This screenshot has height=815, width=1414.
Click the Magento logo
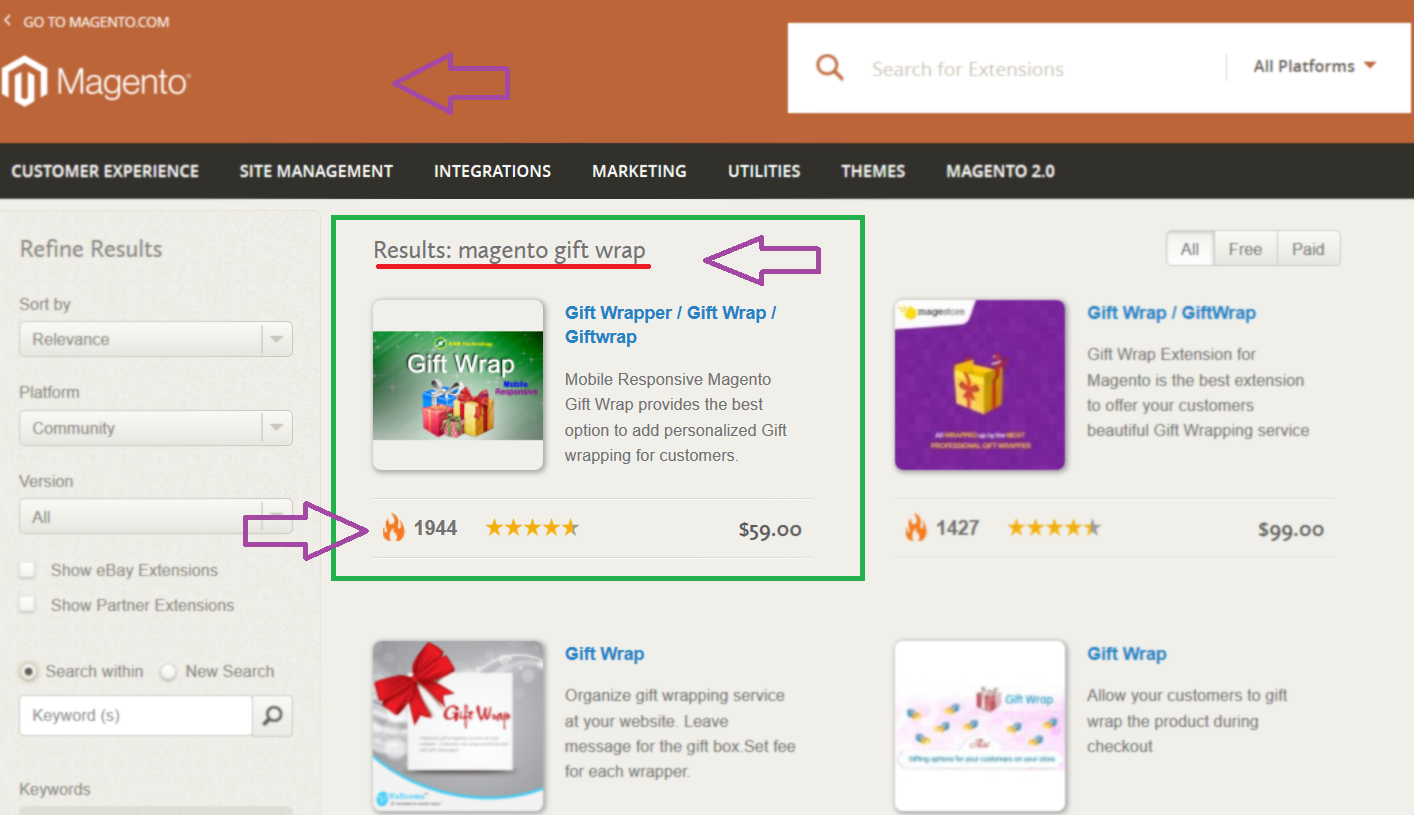(90, 82)
